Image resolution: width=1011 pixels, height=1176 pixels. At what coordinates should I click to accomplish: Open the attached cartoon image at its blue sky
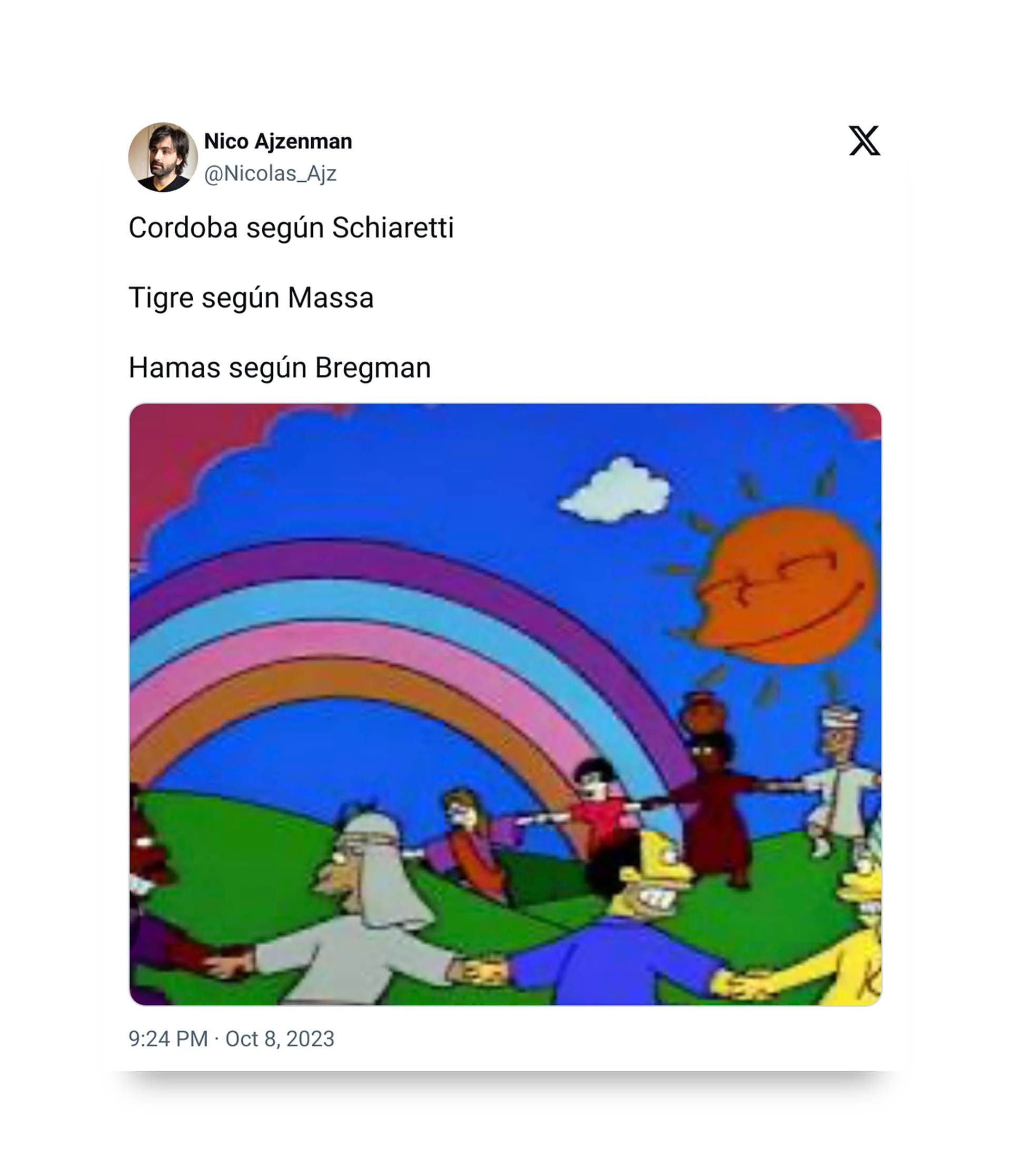pyautogui.click(x=397, y=482)
